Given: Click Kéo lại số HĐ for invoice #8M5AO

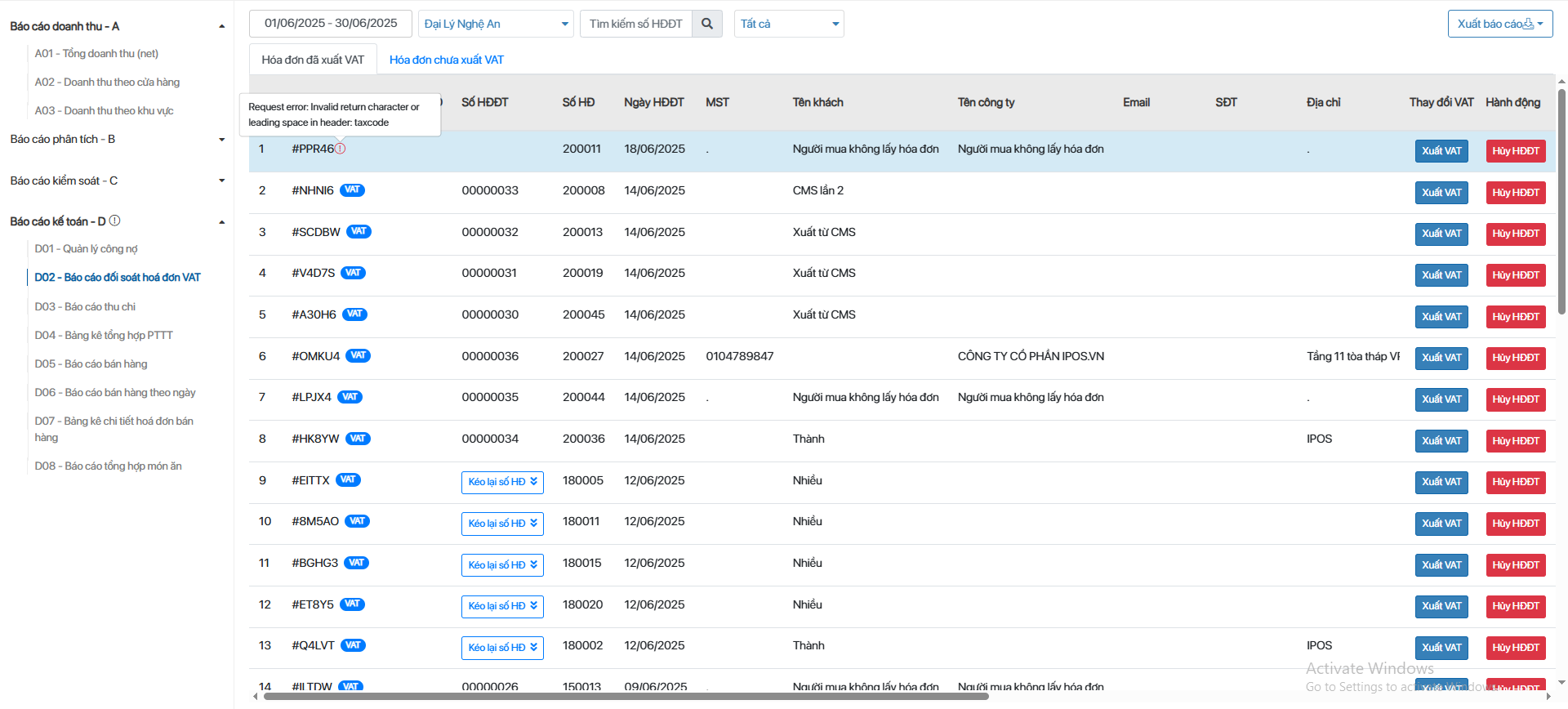Looking at the screenshot, I should click(502, 524).
